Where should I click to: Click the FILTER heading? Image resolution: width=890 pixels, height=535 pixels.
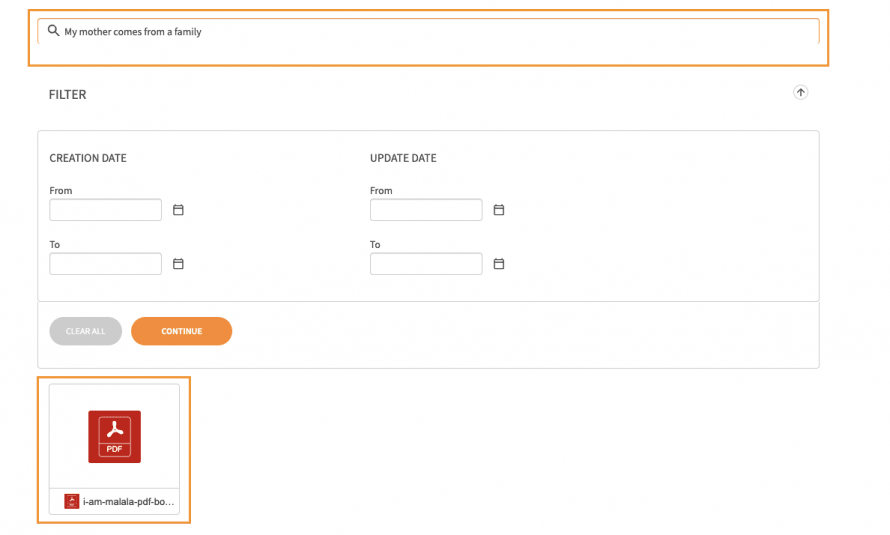pos(68,94)
